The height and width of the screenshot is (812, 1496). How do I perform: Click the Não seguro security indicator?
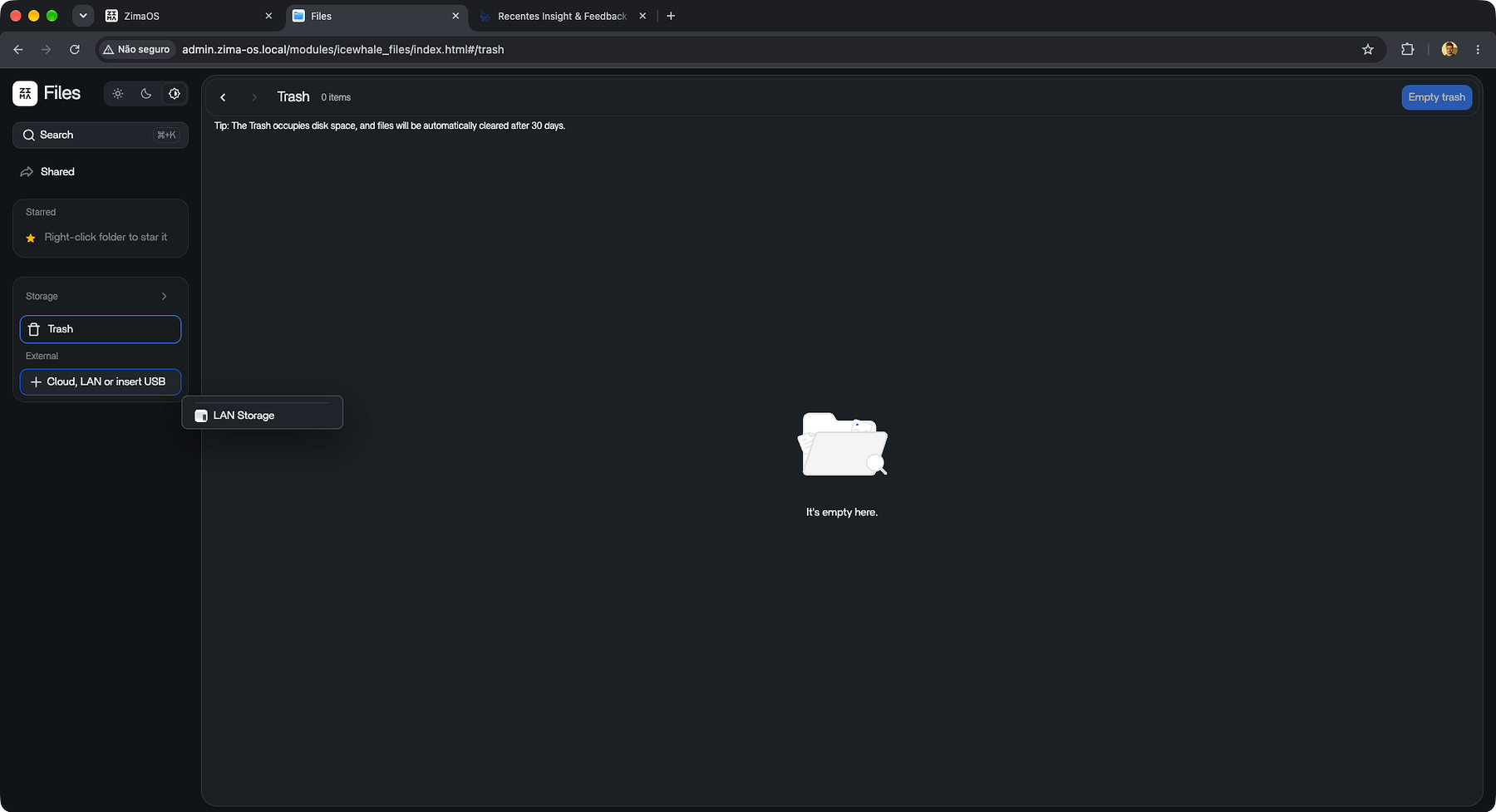136,50
